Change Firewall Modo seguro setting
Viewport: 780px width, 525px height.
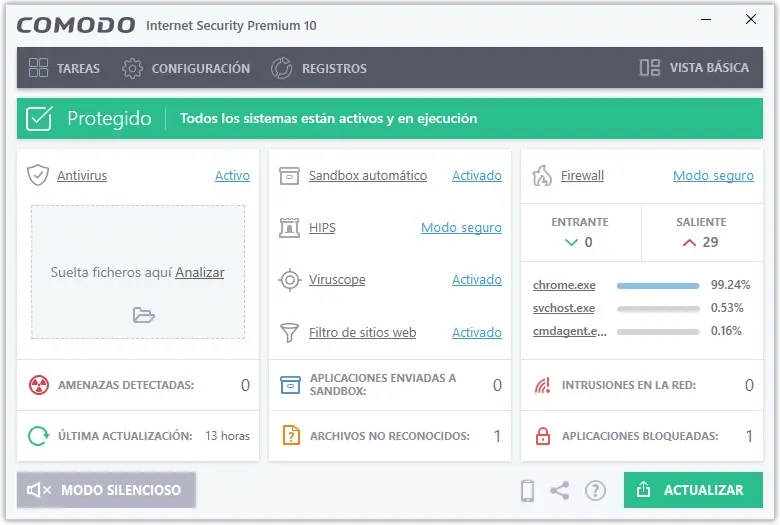point(713,176)
